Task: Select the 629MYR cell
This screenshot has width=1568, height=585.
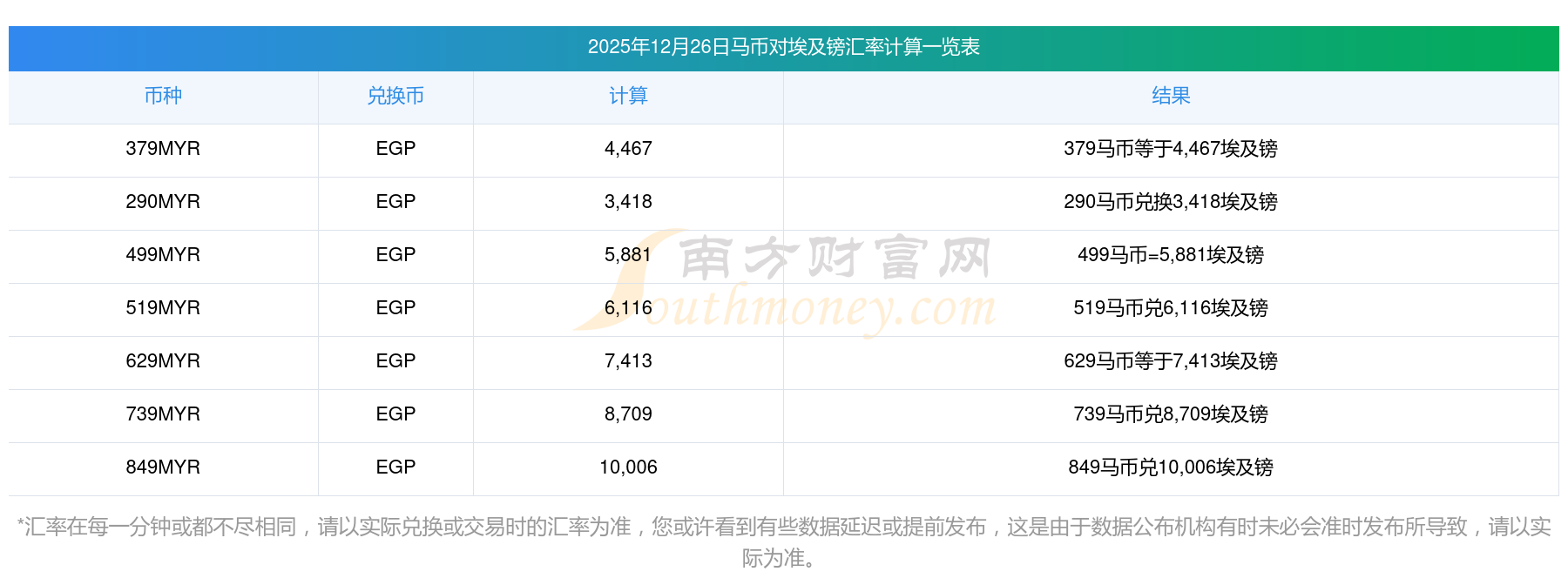Action: 163,361
